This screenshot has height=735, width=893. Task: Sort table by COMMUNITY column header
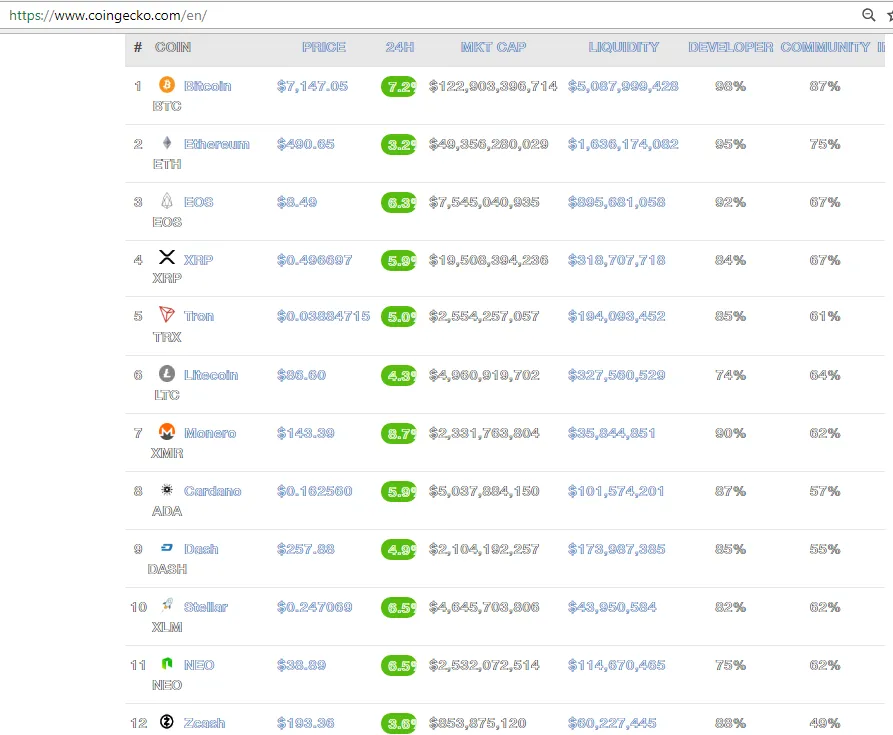point(825,47)
